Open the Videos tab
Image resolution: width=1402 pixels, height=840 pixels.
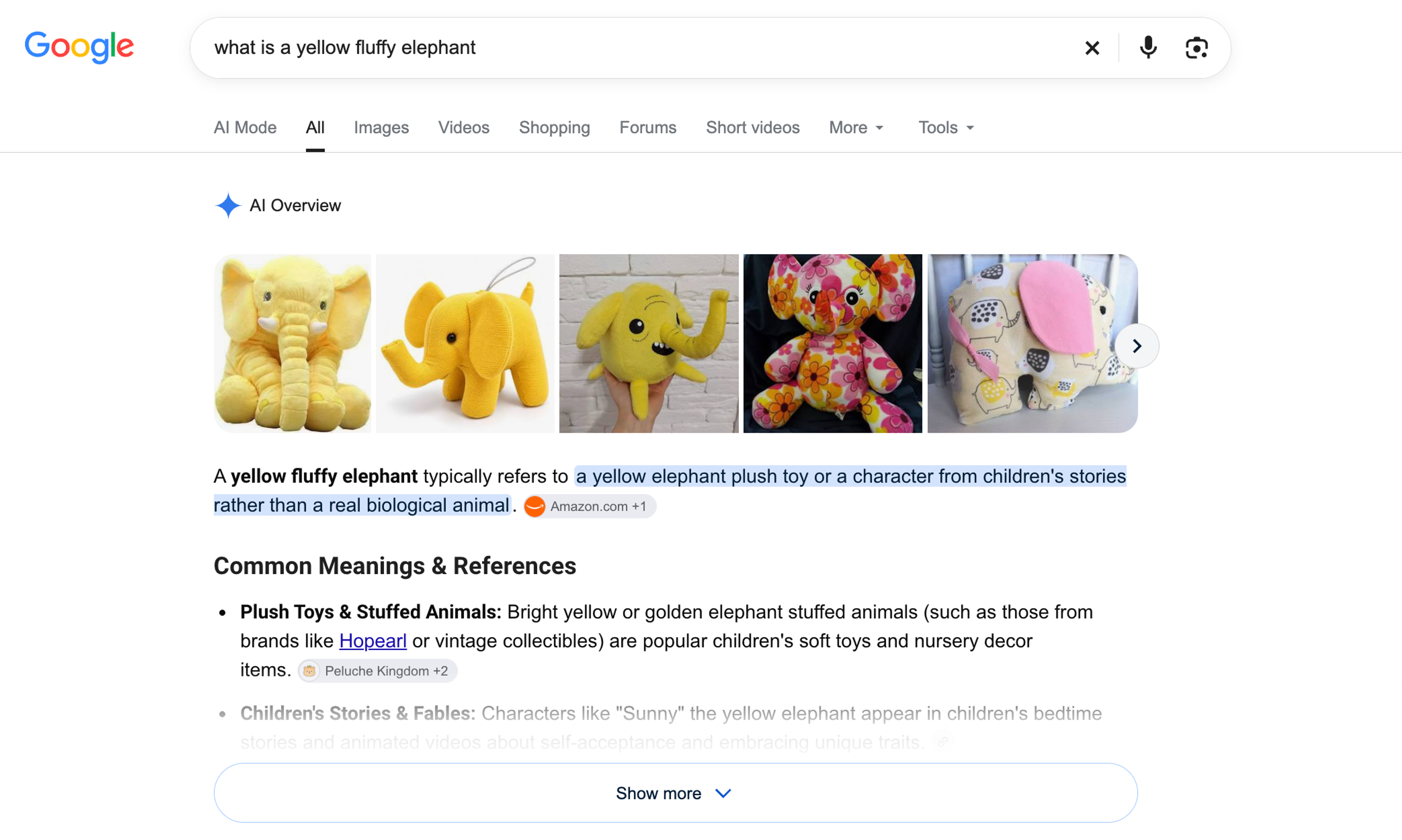click(464, 127)
